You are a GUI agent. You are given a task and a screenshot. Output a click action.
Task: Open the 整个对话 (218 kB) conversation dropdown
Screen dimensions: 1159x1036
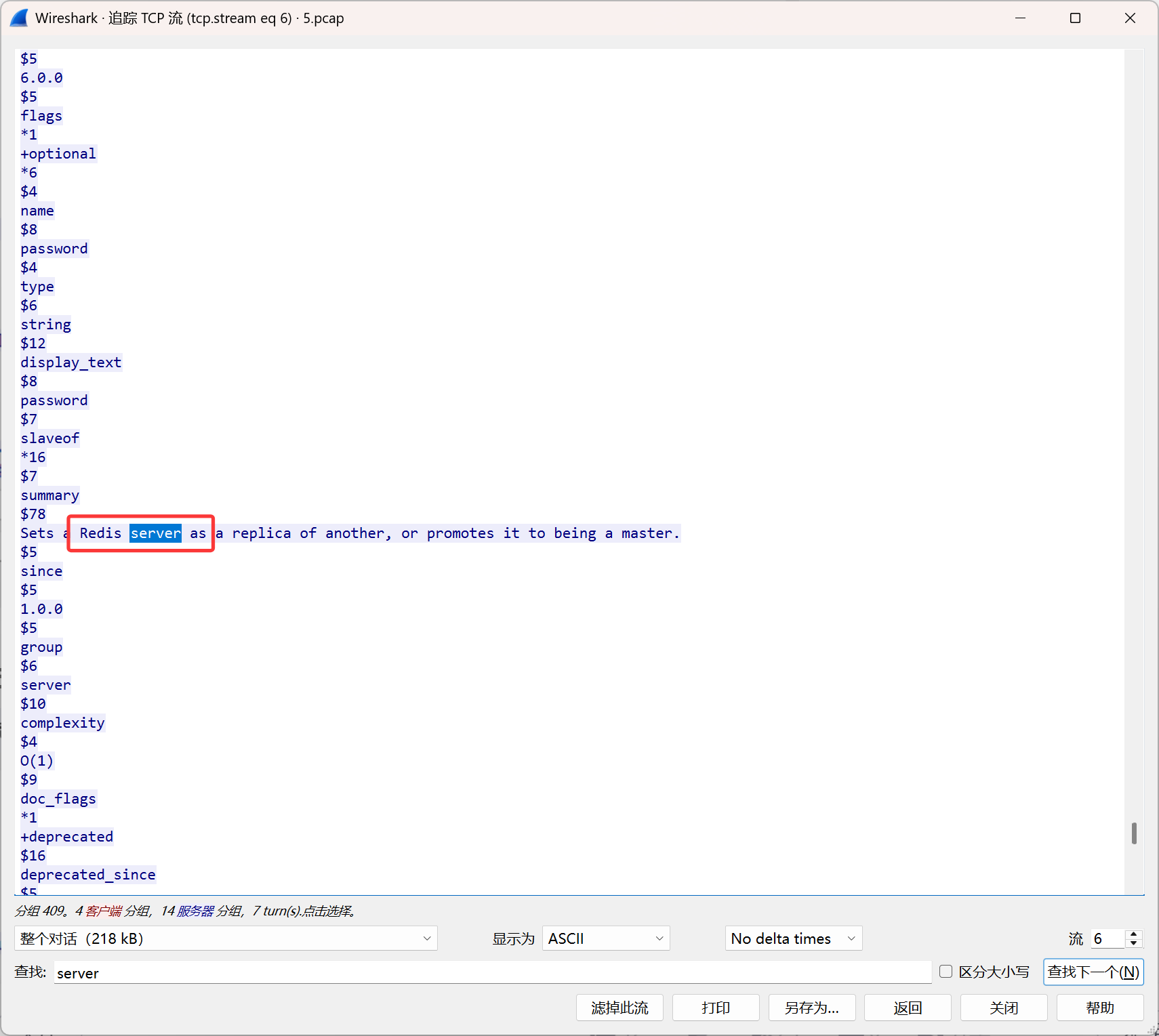point(226,938)
